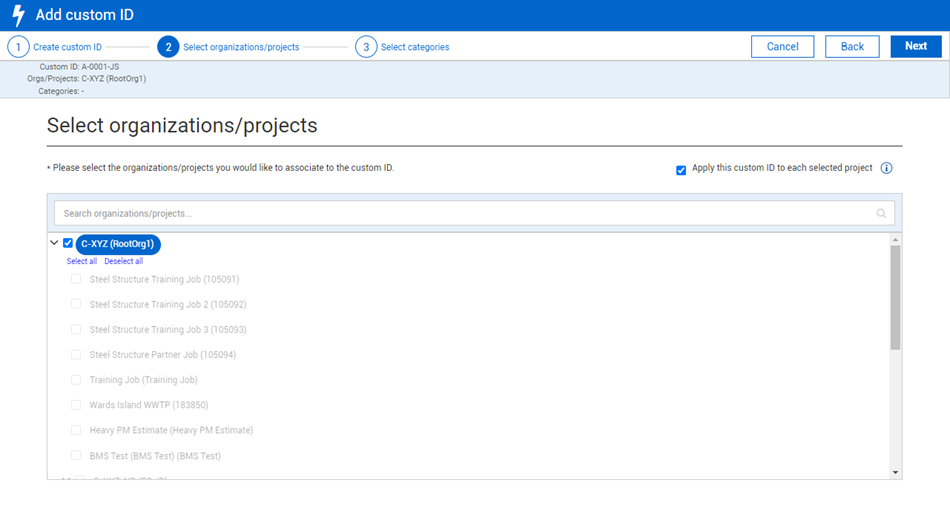Screen dimensions: 950x512
Task: Go to Select categories step
Action: (414, 47)
